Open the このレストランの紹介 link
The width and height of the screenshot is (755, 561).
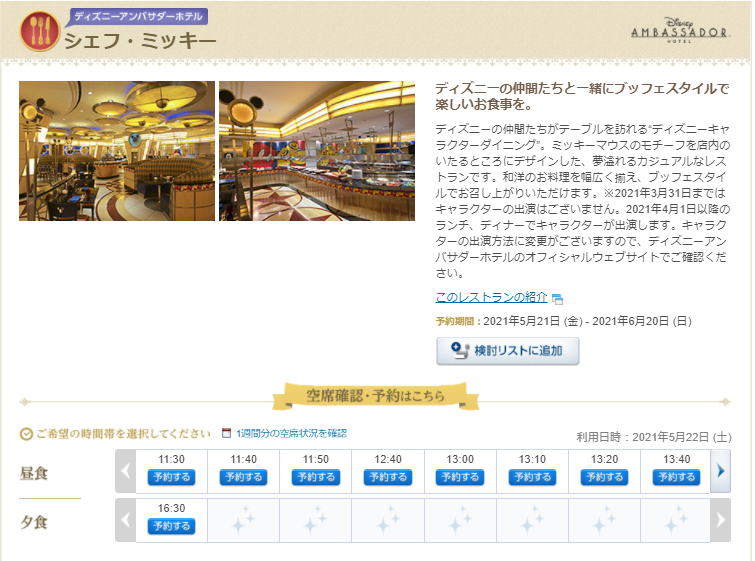click(491, 297)
